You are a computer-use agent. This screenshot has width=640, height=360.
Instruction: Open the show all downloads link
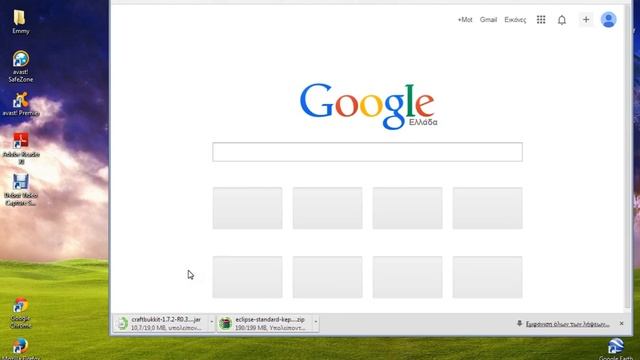(x=567, y=324)
